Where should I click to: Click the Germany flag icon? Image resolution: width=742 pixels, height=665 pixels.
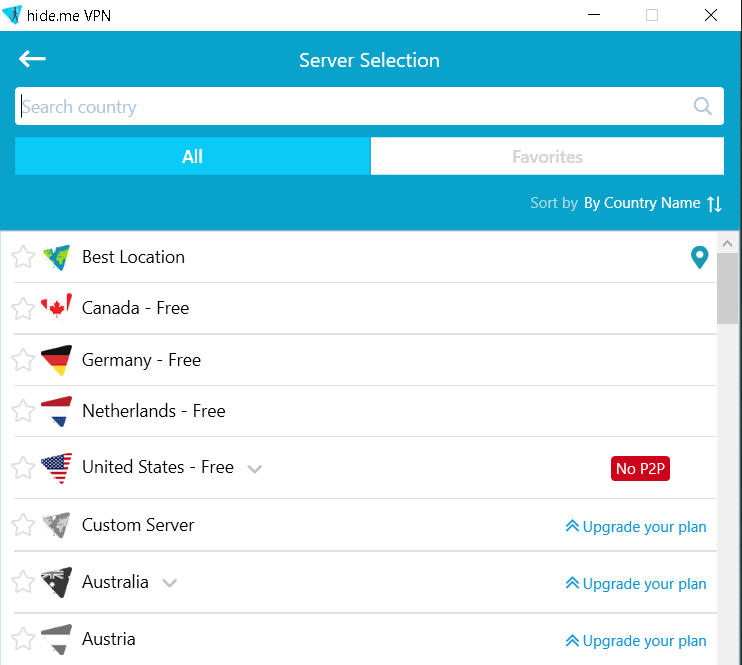[x=57, y=360]
